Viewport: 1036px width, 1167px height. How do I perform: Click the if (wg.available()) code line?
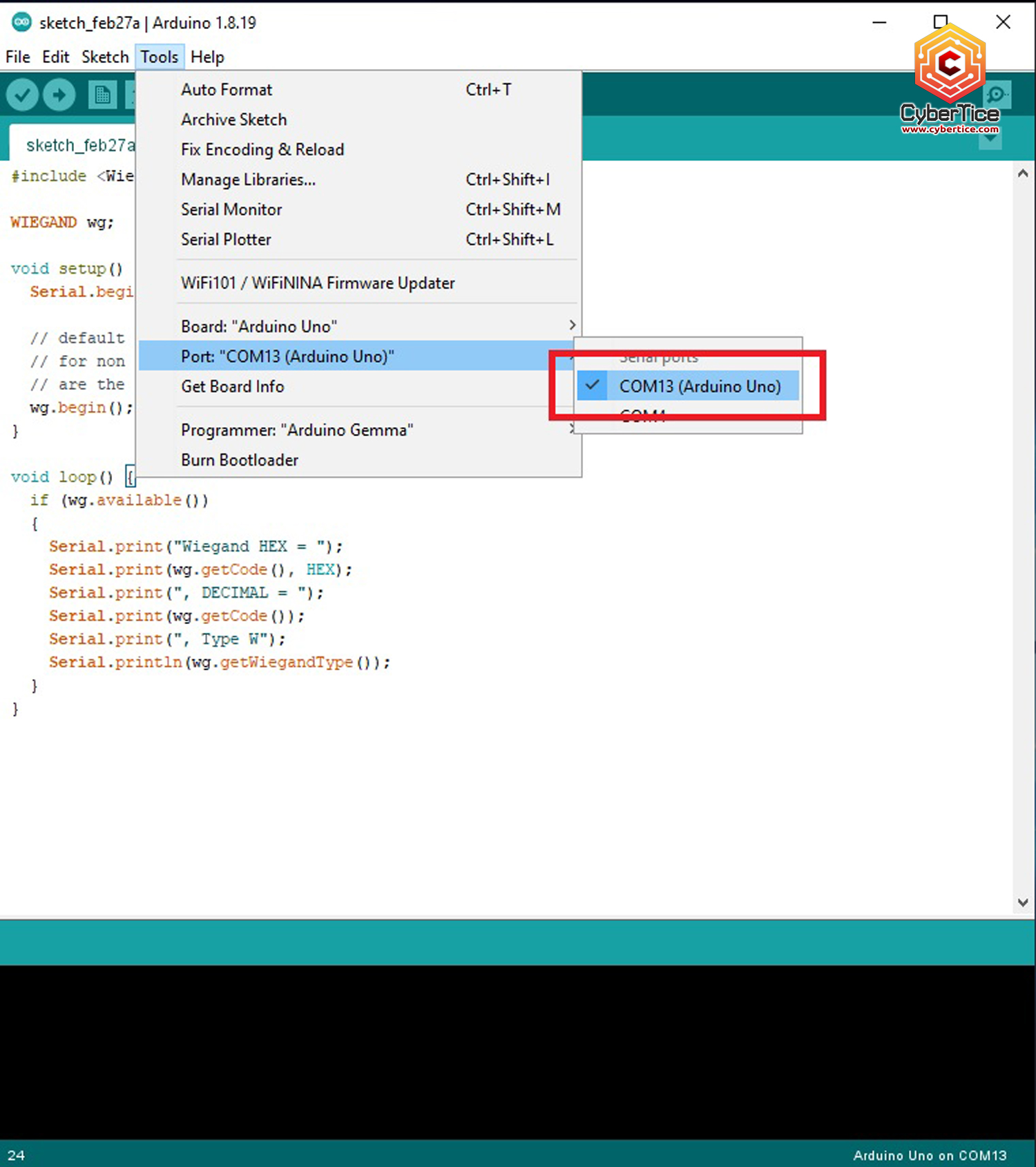119,500
